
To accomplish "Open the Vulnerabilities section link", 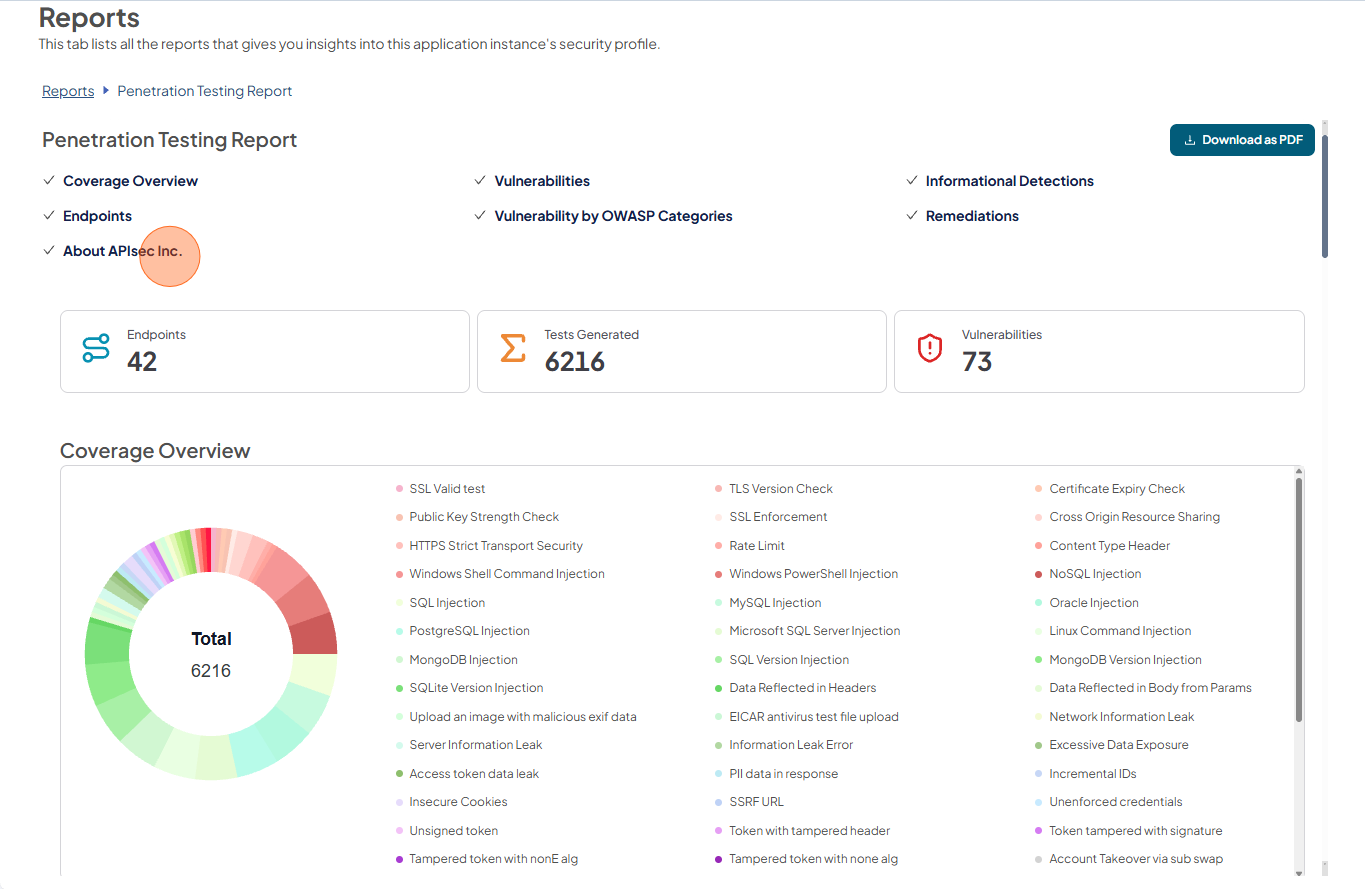I will (542, 181).
